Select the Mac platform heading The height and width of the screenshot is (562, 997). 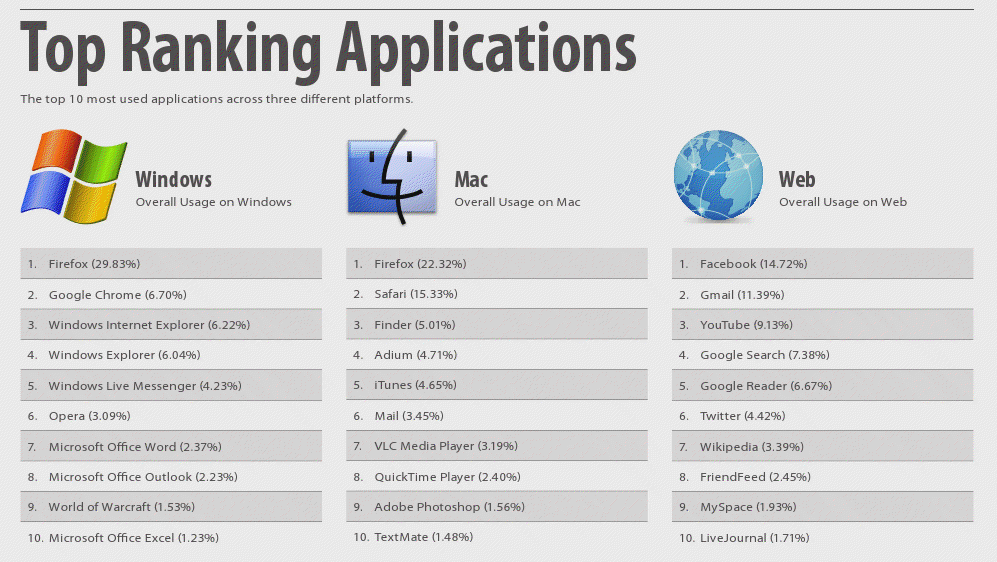click(471, 180)
